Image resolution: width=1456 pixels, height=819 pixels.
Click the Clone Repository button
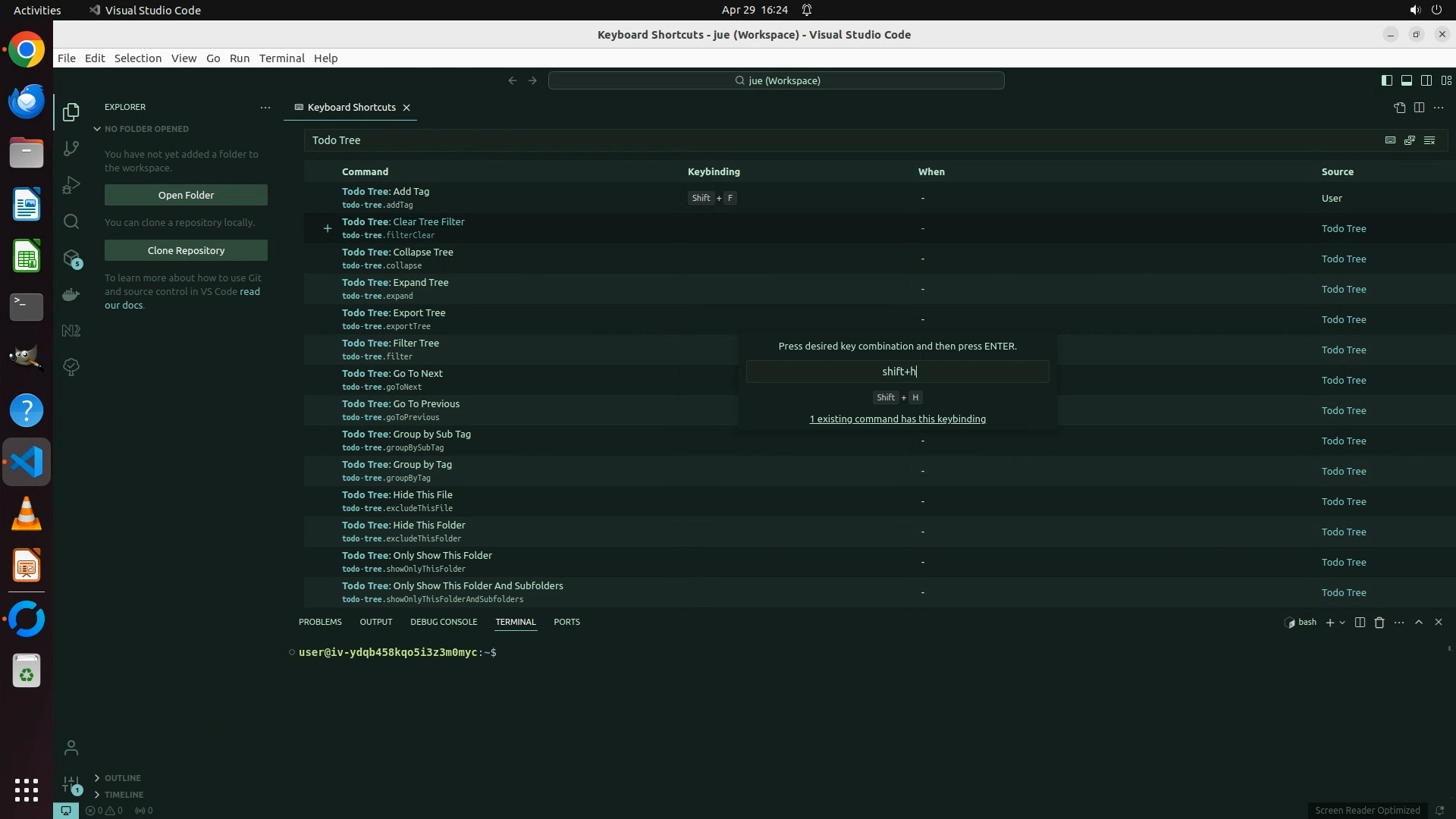186,250
